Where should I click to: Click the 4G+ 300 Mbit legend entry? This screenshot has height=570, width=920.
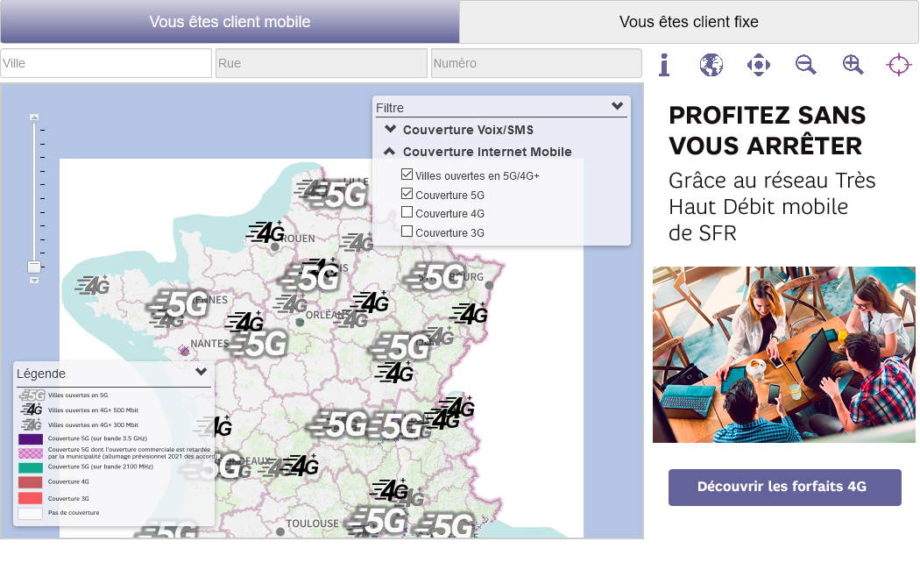click(79, 424)
